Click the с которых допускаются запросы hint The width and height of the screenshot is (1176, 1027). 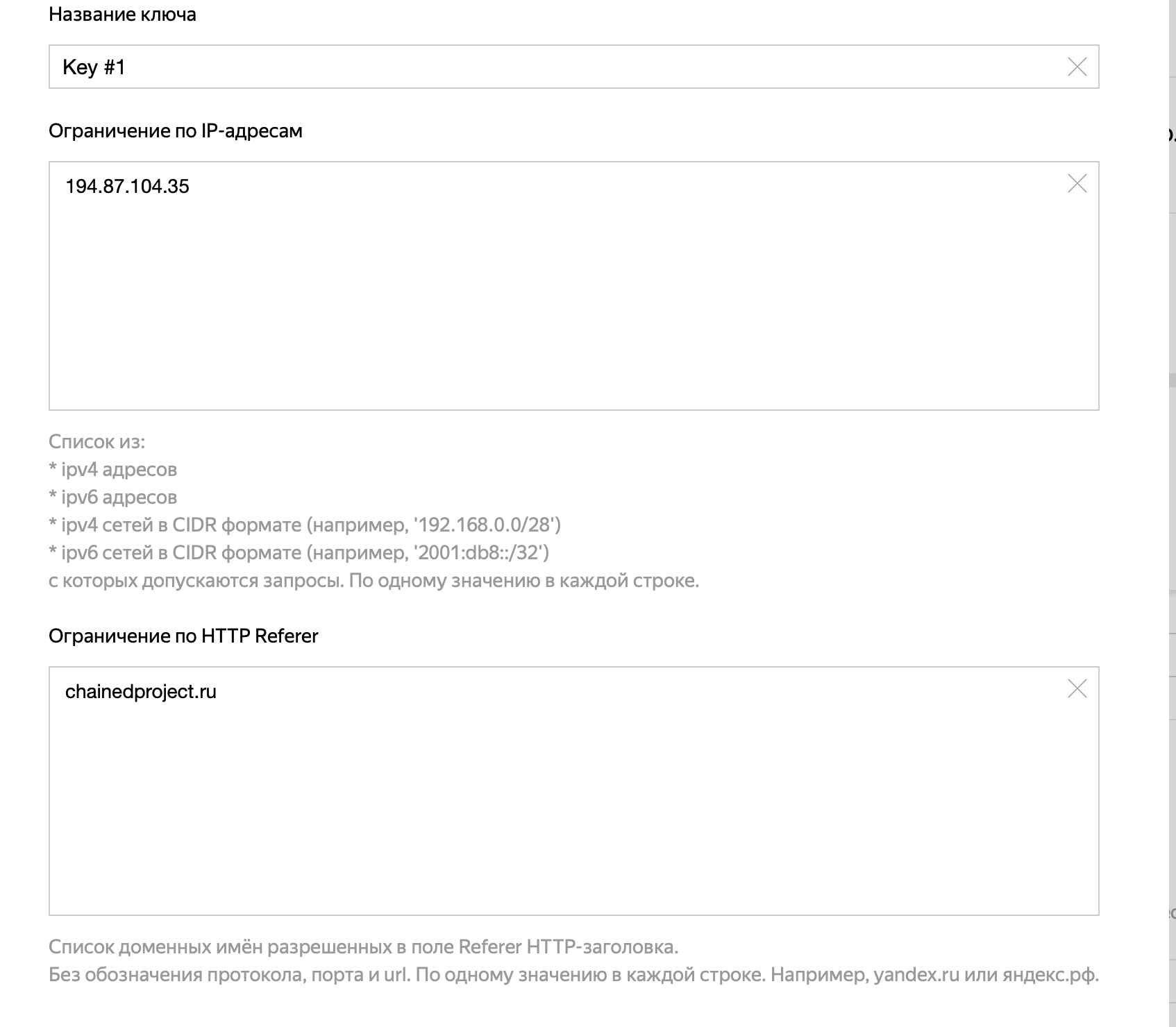[x=373, y=580]
